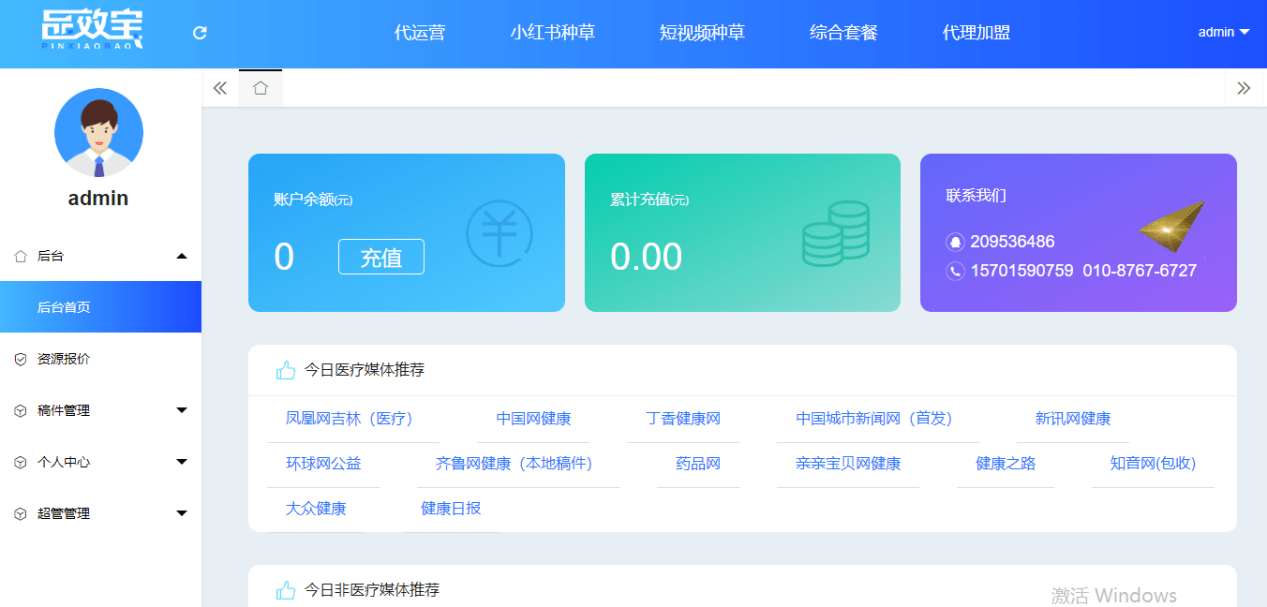The height and width of the screenshot is (607, 1267).
Task: Click the 资源报价 sidebar icon
Action: 18,358
